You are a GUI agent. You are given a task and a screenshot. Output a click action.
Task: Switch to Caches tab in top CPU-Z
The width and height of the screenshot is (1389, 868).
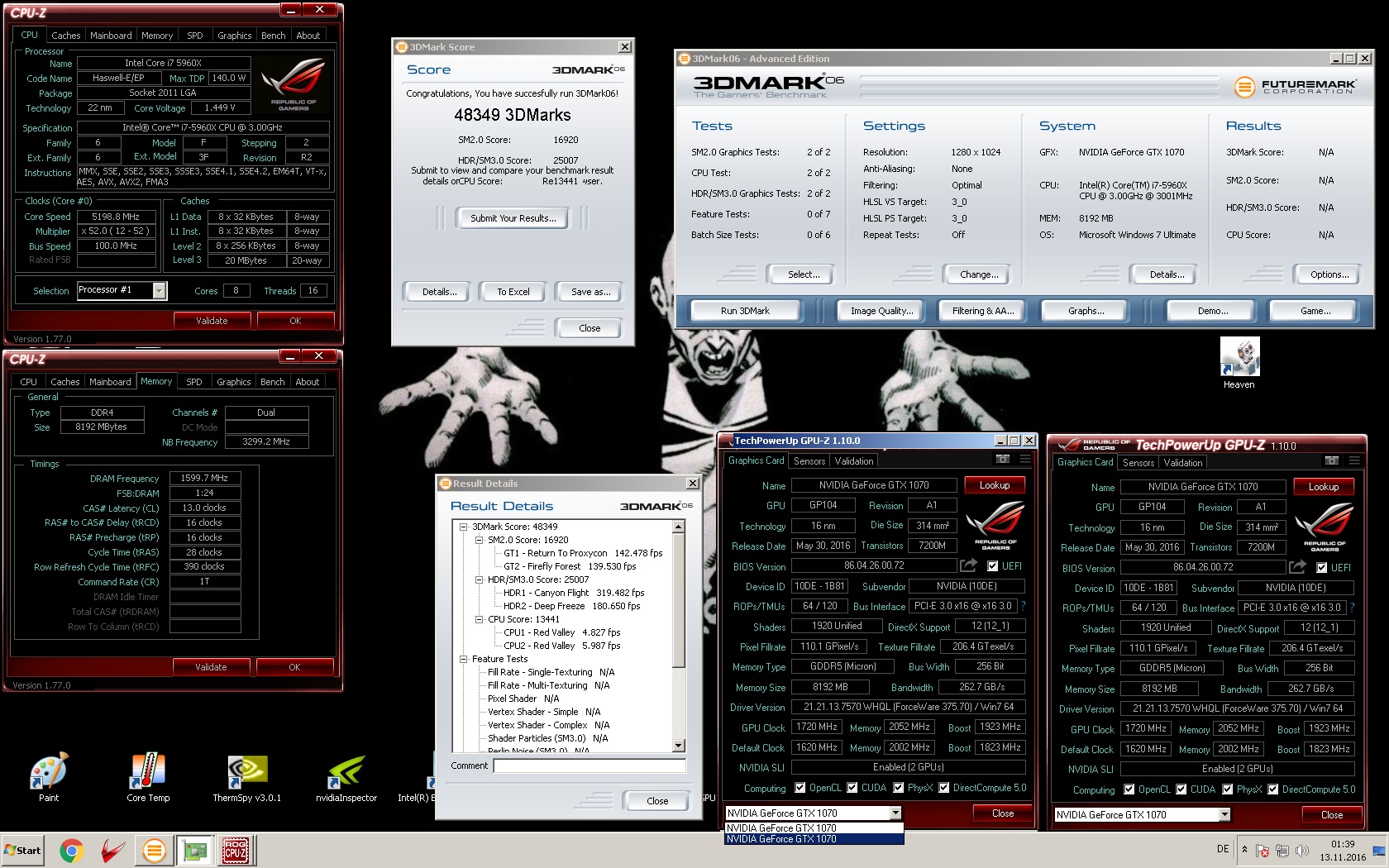point(65,36)
